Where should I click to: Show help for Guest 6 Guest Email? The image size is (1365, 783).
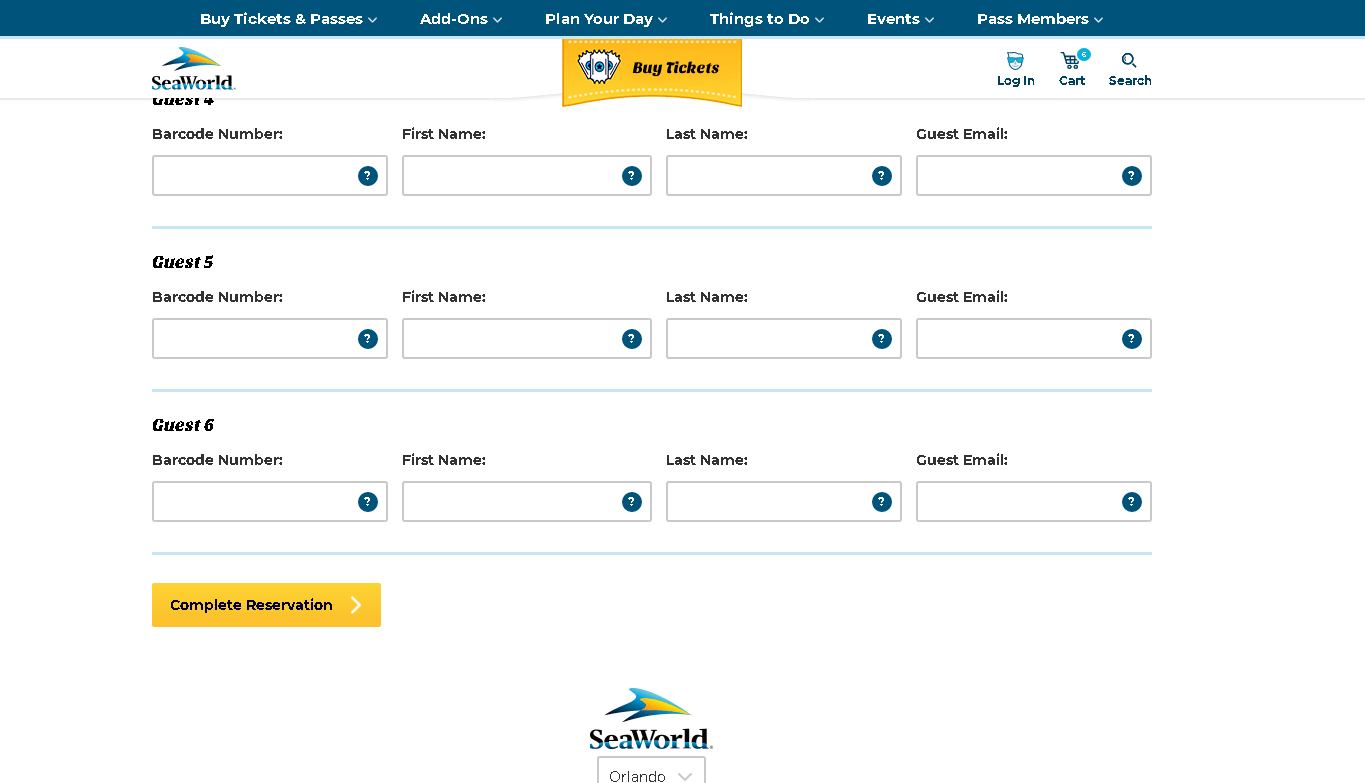pos(1132,502)
